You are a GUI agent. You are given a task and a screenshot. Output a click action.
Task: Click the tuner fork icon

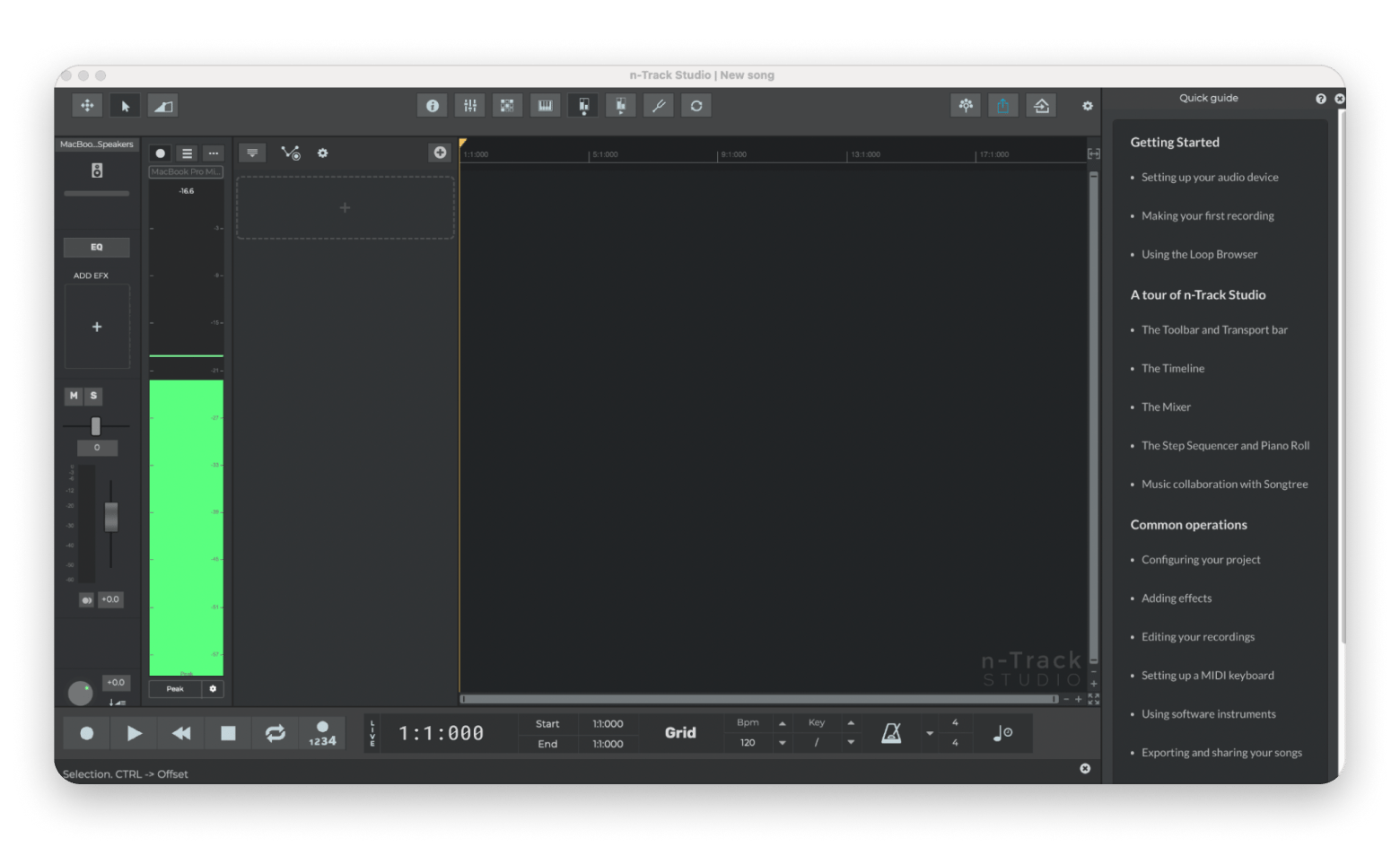click(659, 106)
